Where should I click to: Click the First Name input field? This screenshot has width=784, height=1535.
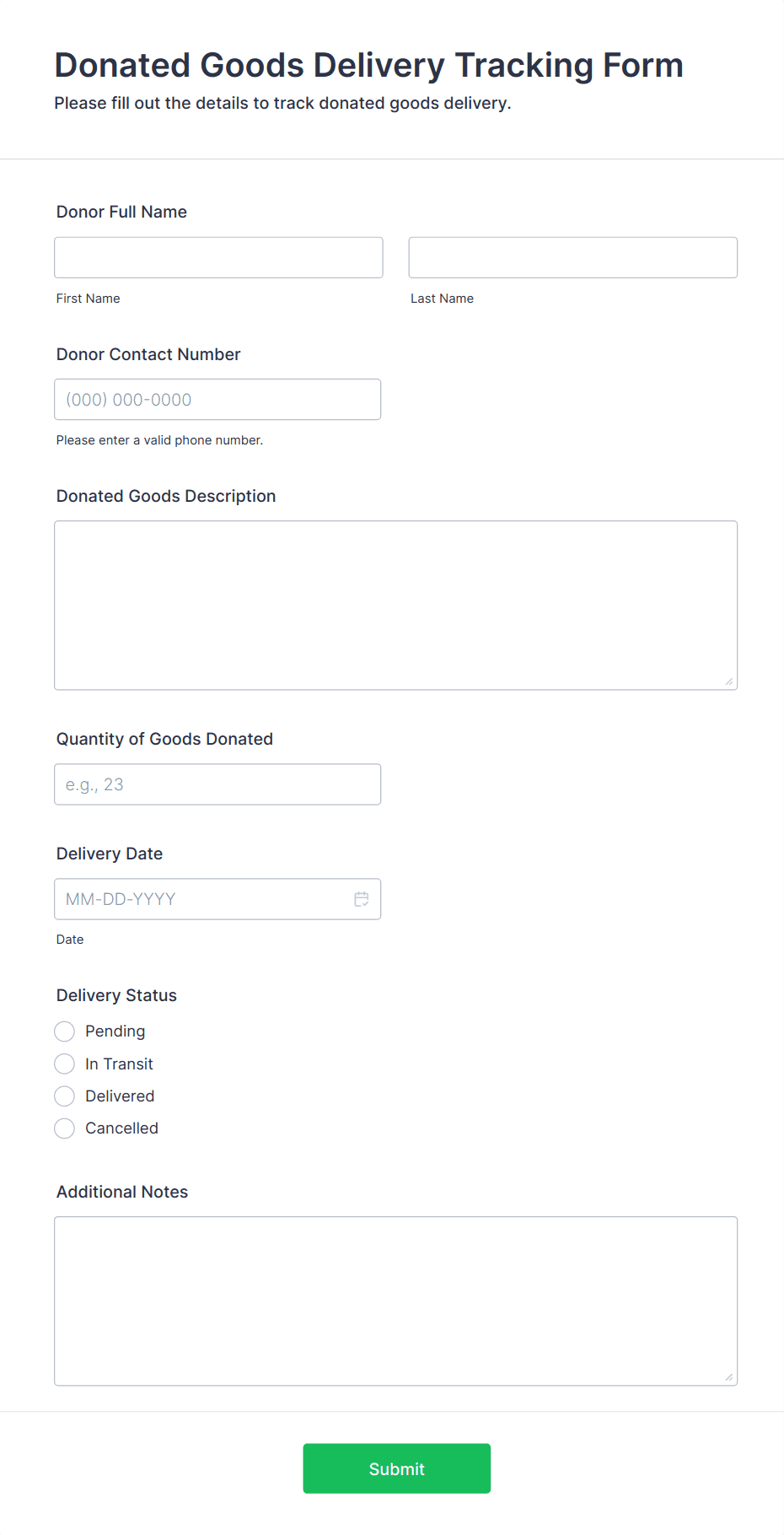217,257
